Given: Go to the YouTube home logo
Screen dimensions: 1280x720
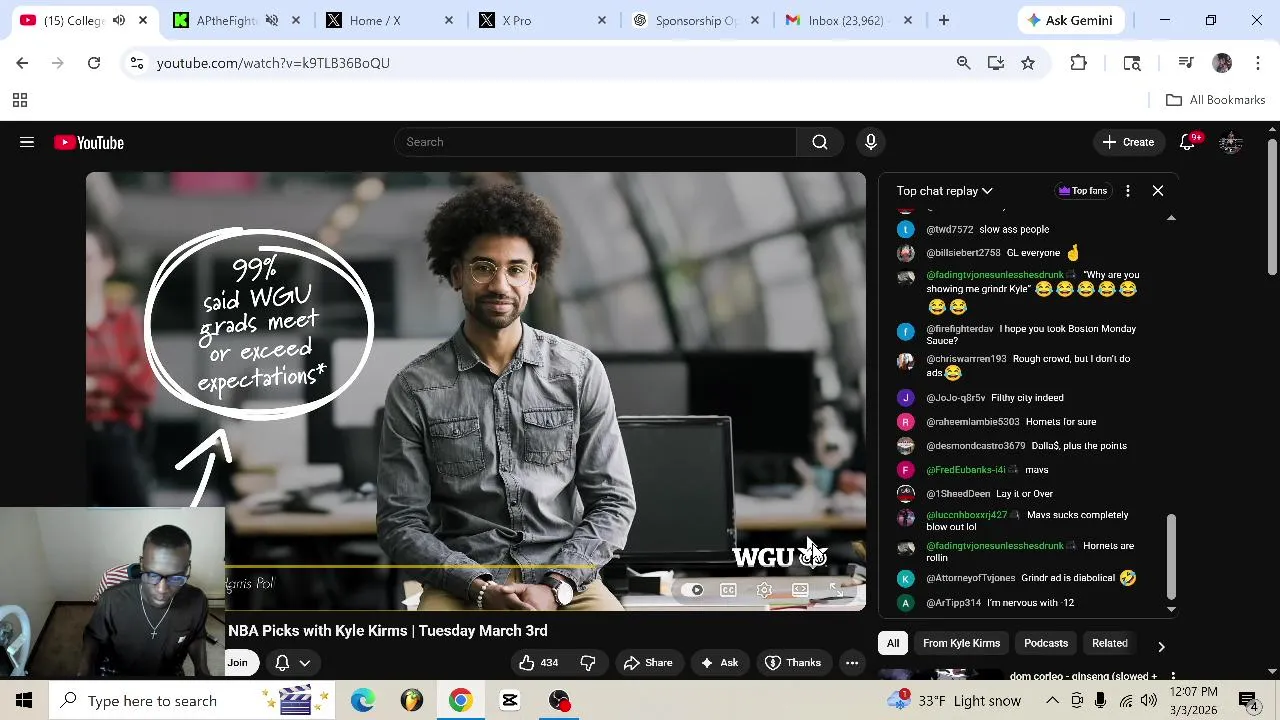Looking at the screenshot, I should [89, 142].
